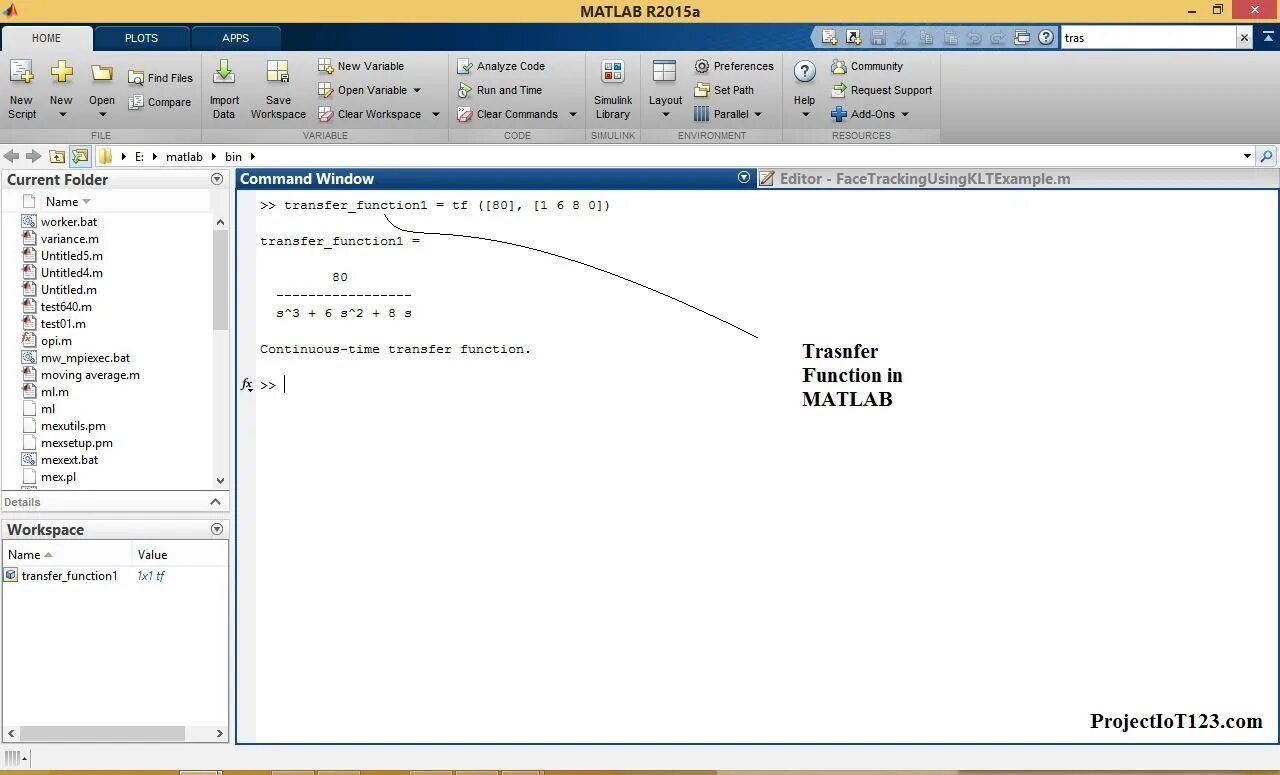1280x775 pixels.
Task: Switch to the PLOTS tab
Action: pos(141,38)
